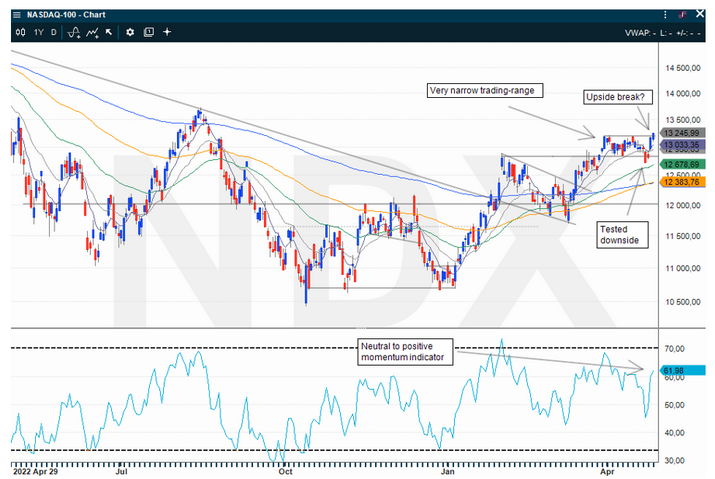This screenshot has height=479, width=715.
Task: Select the 'Tested downside' annotation box
Action: (x=622, y=235)
